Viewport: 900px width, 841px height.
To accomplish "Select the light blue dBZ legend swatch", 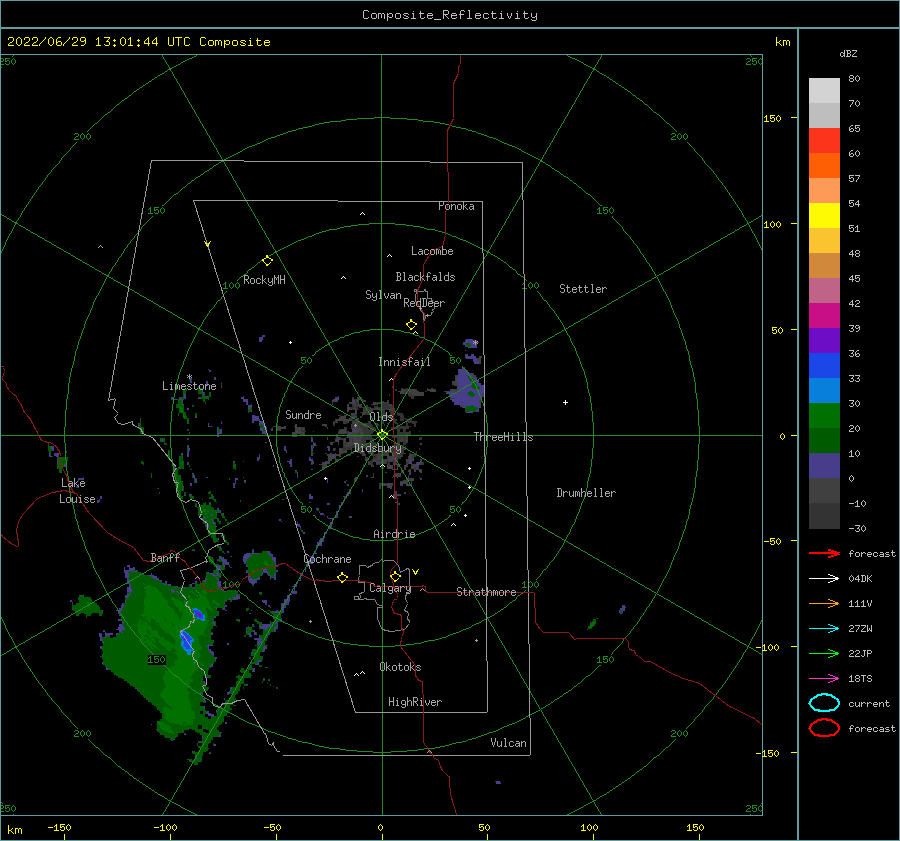I will [x=824, y=390].
